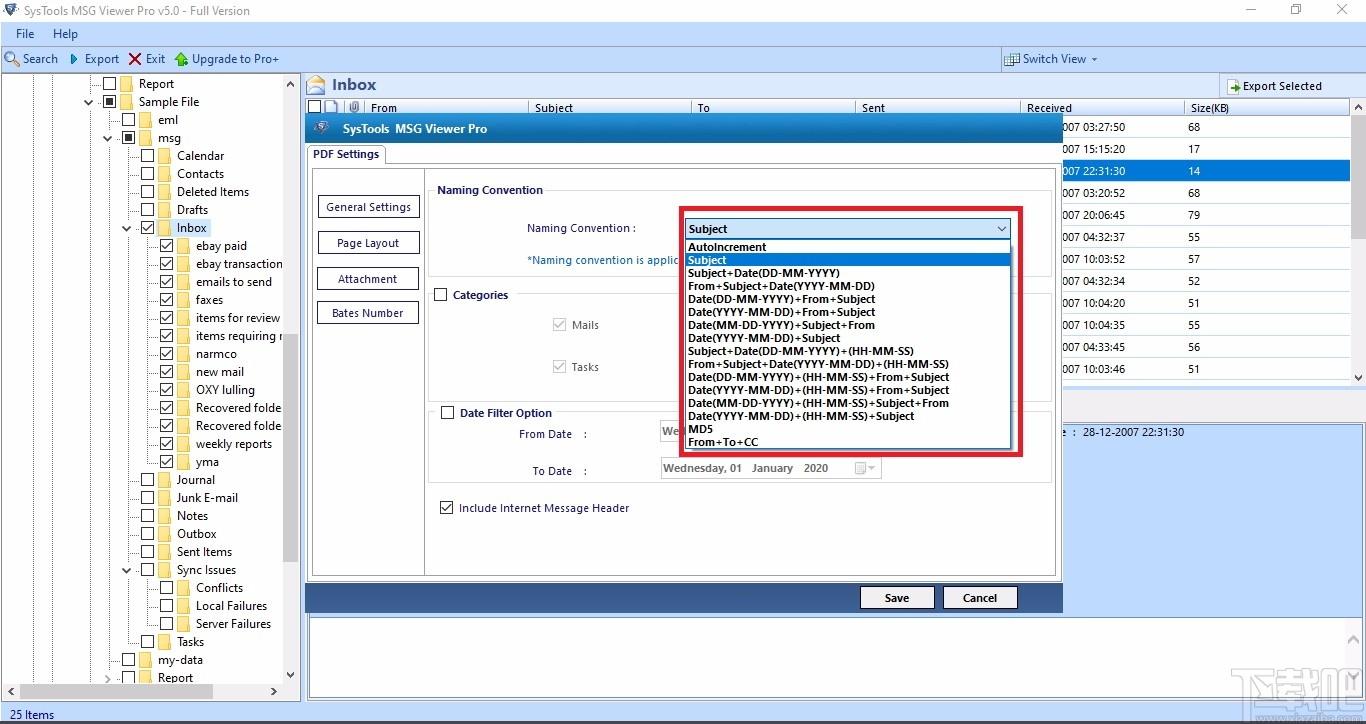Image resolution: width=1366 pixels, height=724 pixels.
Task: Open the Help menu
Action: point(65,34)
